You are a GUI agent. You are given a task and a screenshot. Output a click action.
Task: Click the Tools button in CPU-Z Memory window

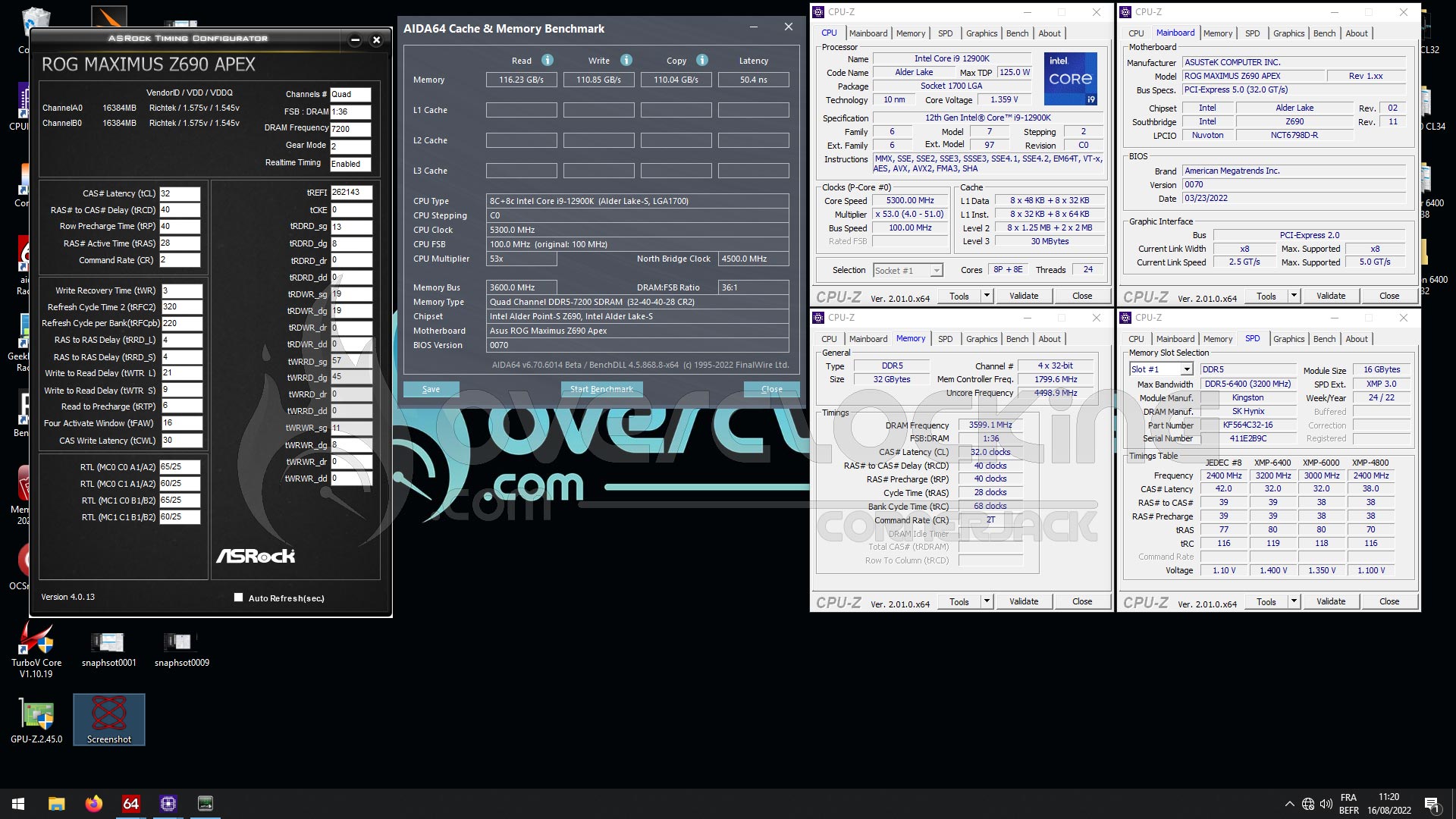(959, 601)
